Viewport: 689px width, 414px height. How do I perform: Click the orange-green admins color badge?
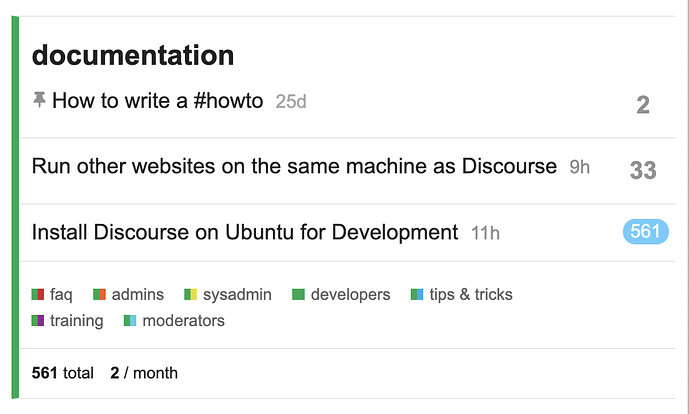(99, 294)
